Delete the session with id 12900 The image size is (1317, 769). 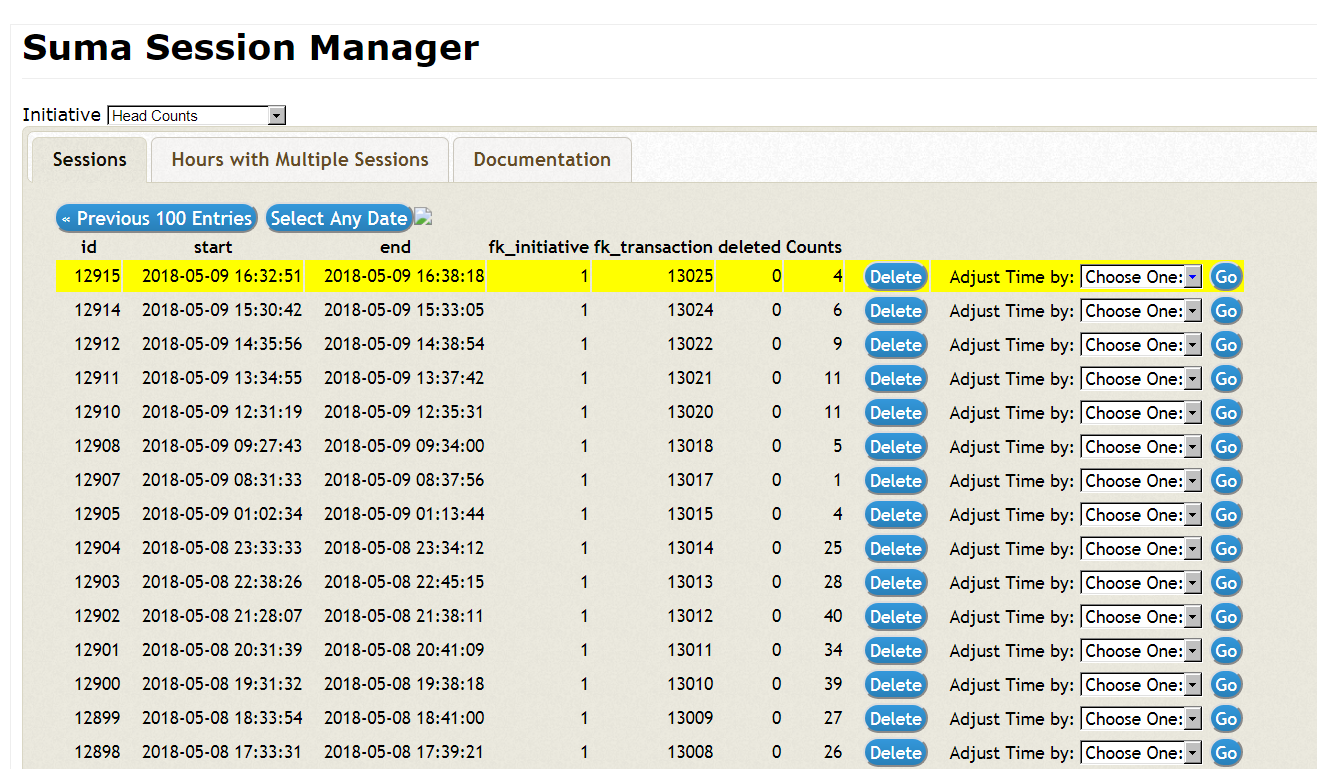coord(895,685)
